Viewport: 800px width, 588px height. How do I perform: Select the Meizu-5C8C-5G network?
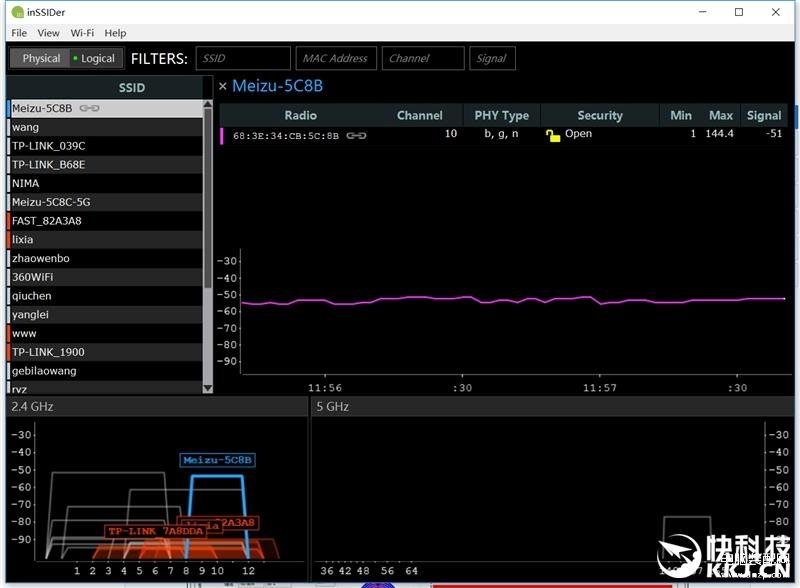pyautogui.click(x=105, y=202)
